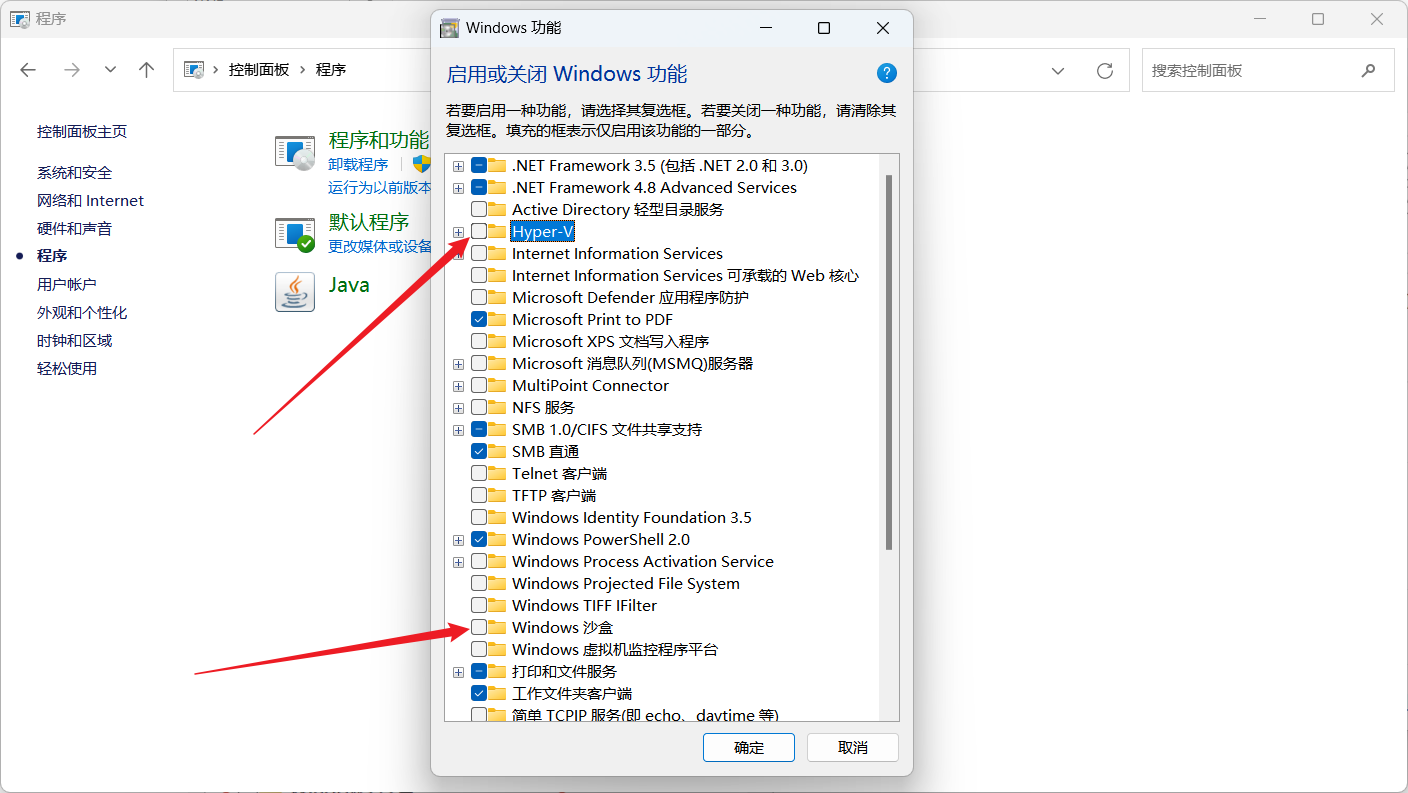1408x793 pixels.
Task: Tick the Telnet 客户端 checkbox
Action: coord(479,473)
